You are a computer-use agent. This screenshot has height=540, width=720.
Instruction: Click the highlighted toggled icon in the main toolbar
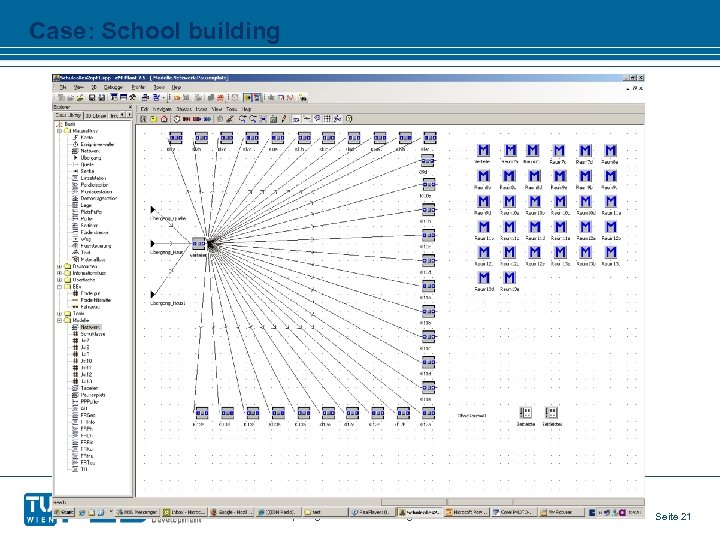248,97
